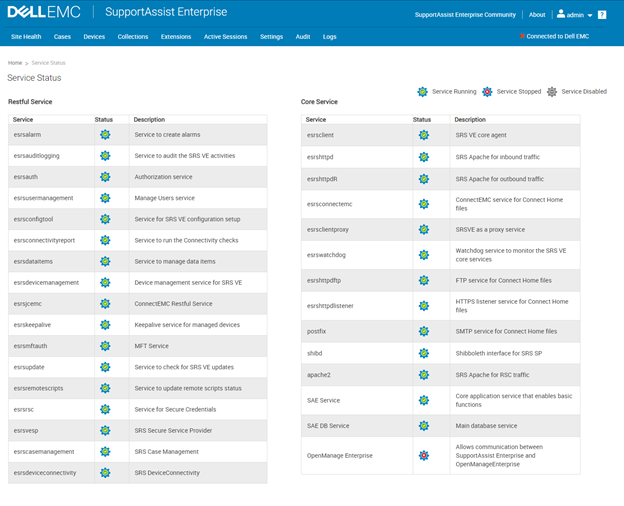
Task: Open the Site Health menu
Action: [26, 36]
